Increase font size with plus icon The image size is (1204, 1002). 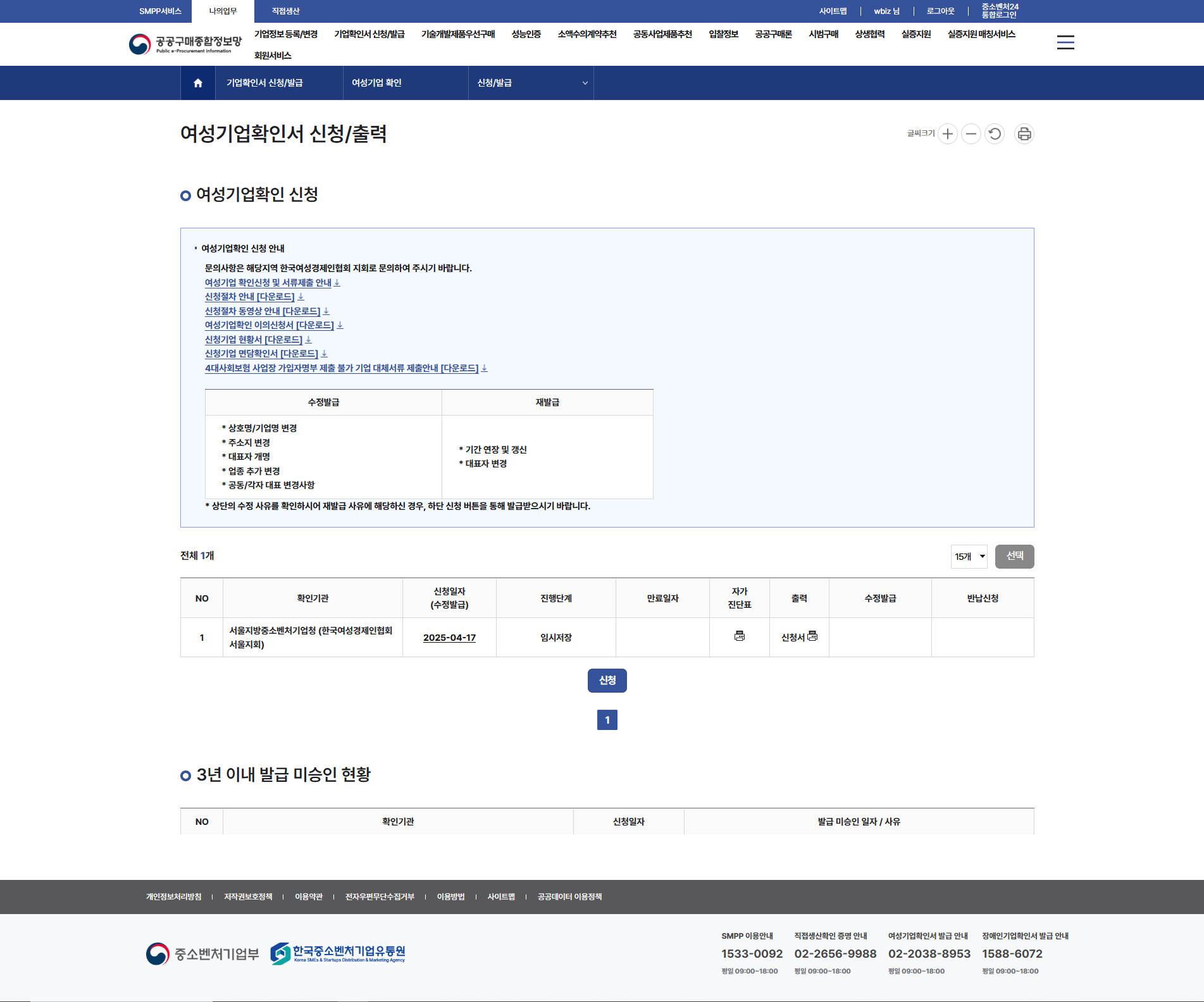coord(947,134)
